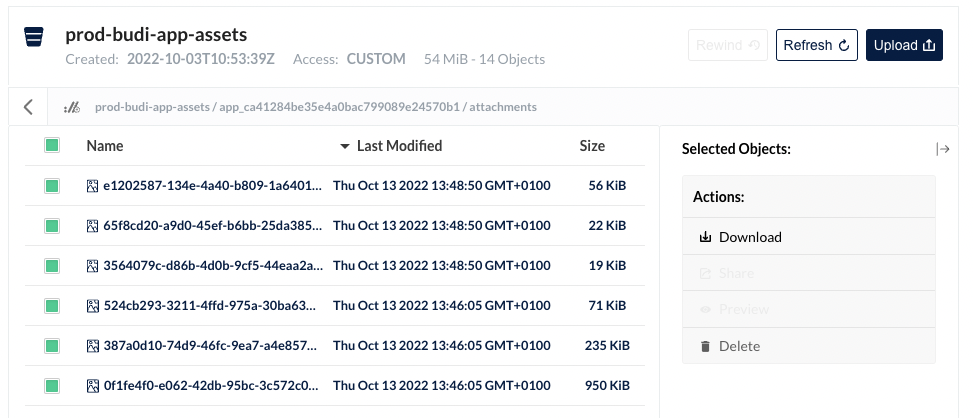The height and width of the screenshot is (418, 973).
Task: Open file 524cb293-3211-4ffd-975a-30ba63
Action: pyautogui.click(x=211, y=306)
